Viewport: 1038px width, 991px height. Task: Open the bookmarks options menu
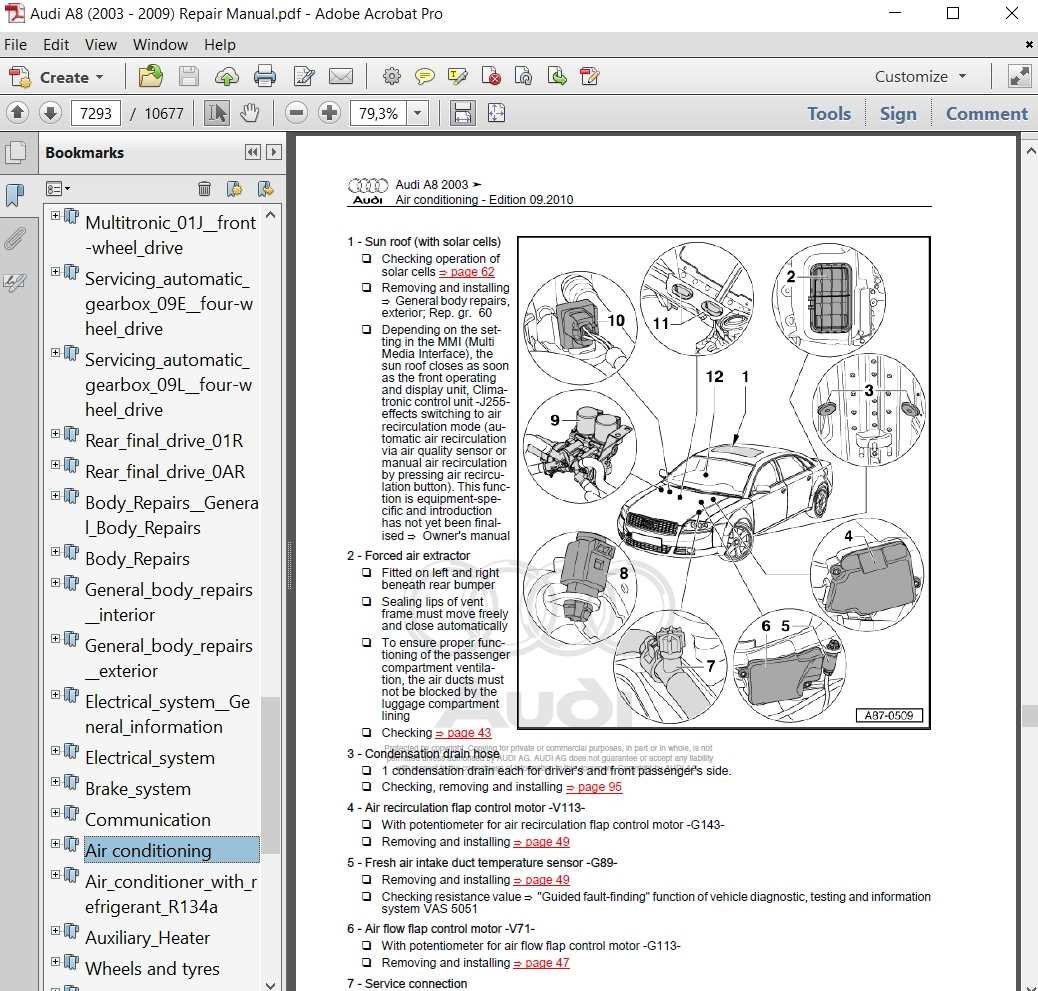pos(58,189)
